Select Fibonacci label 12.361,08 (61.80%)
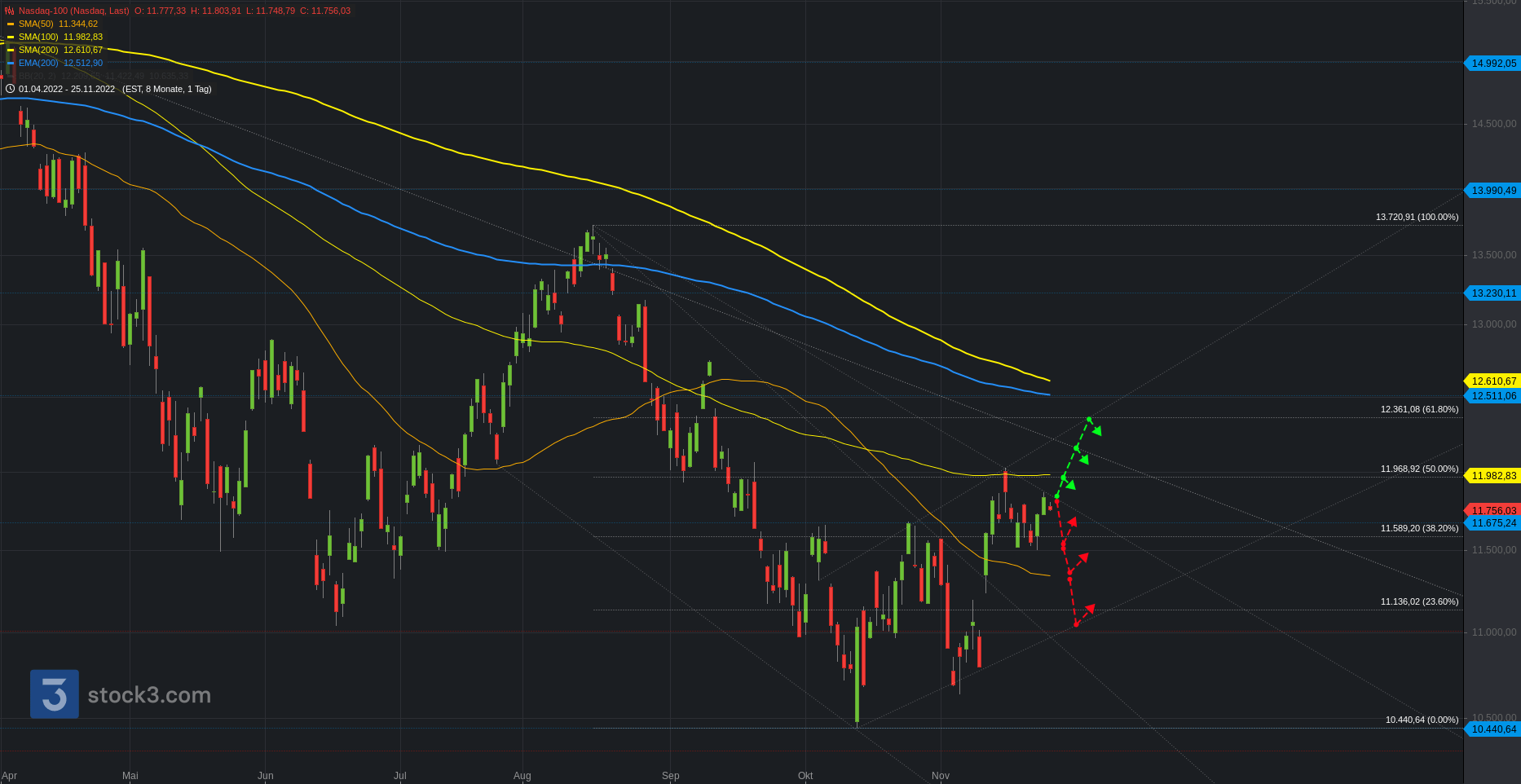Screen dimensions: 1521x784 [1419, 409]
